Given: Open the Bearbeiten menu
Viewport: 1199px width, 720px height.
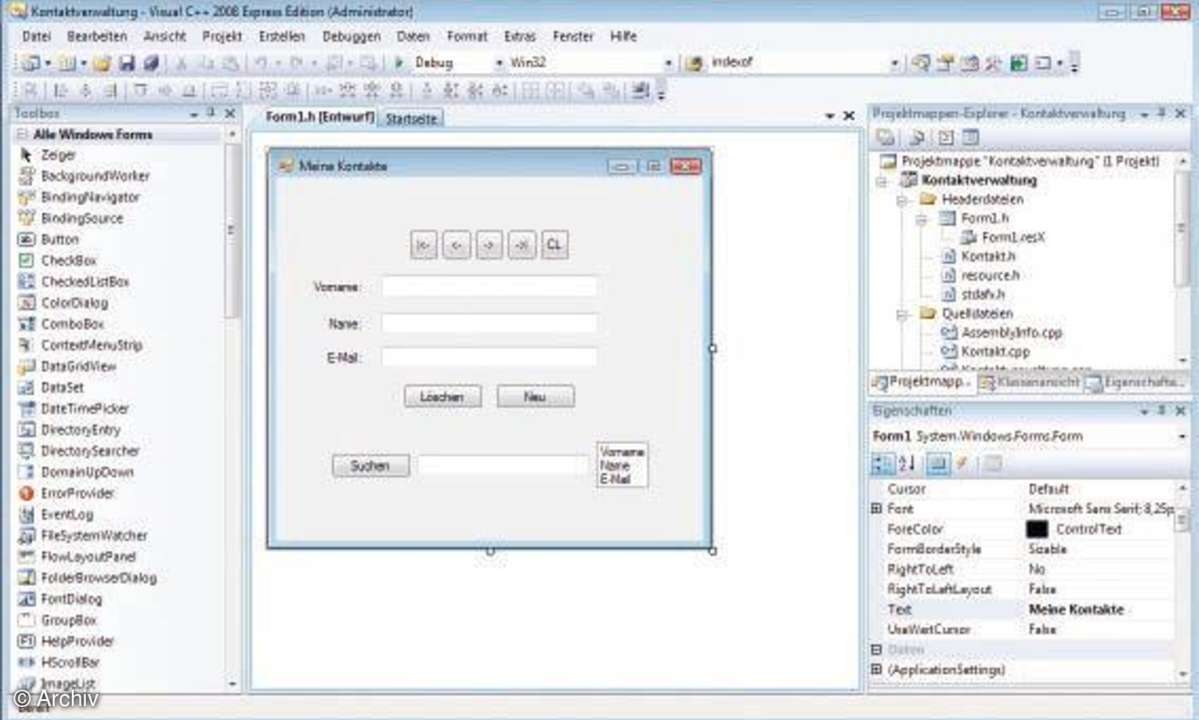Looking at the screenshot, I should click(96, 36).
